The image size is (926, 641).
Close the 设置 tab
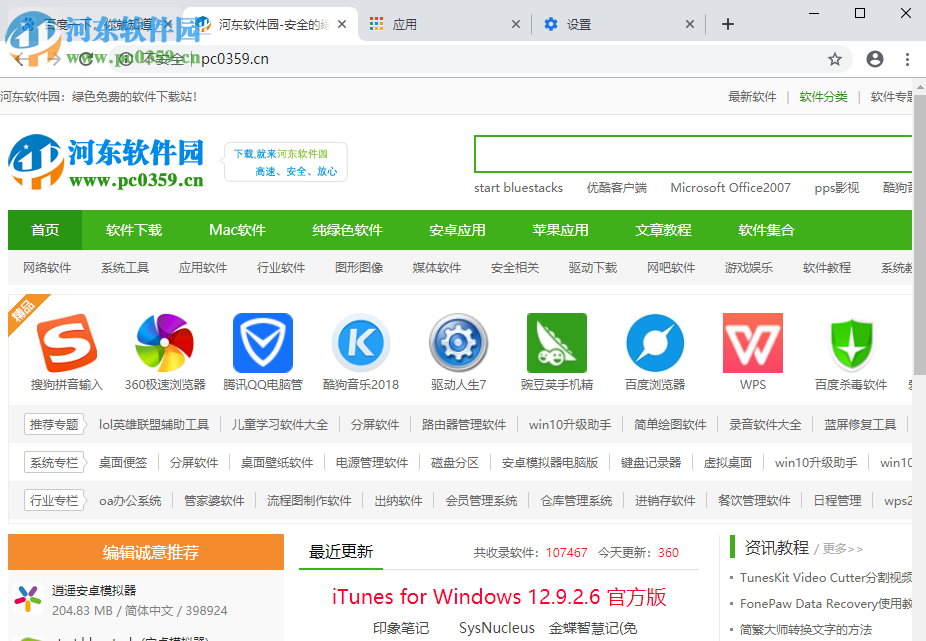[x=689, y=24]
